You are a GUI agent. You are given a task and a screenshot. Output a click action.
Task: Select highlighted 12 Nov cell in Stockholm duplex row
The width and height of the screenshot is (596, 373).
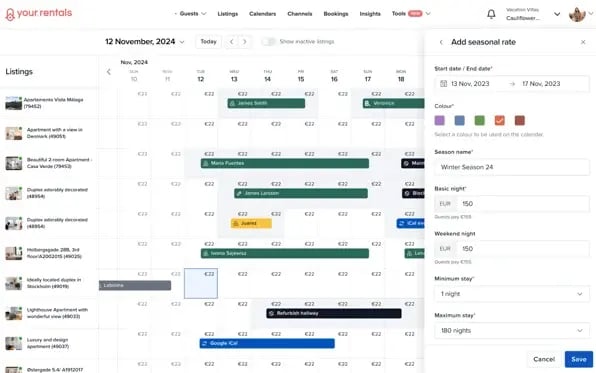pos(201,284)
